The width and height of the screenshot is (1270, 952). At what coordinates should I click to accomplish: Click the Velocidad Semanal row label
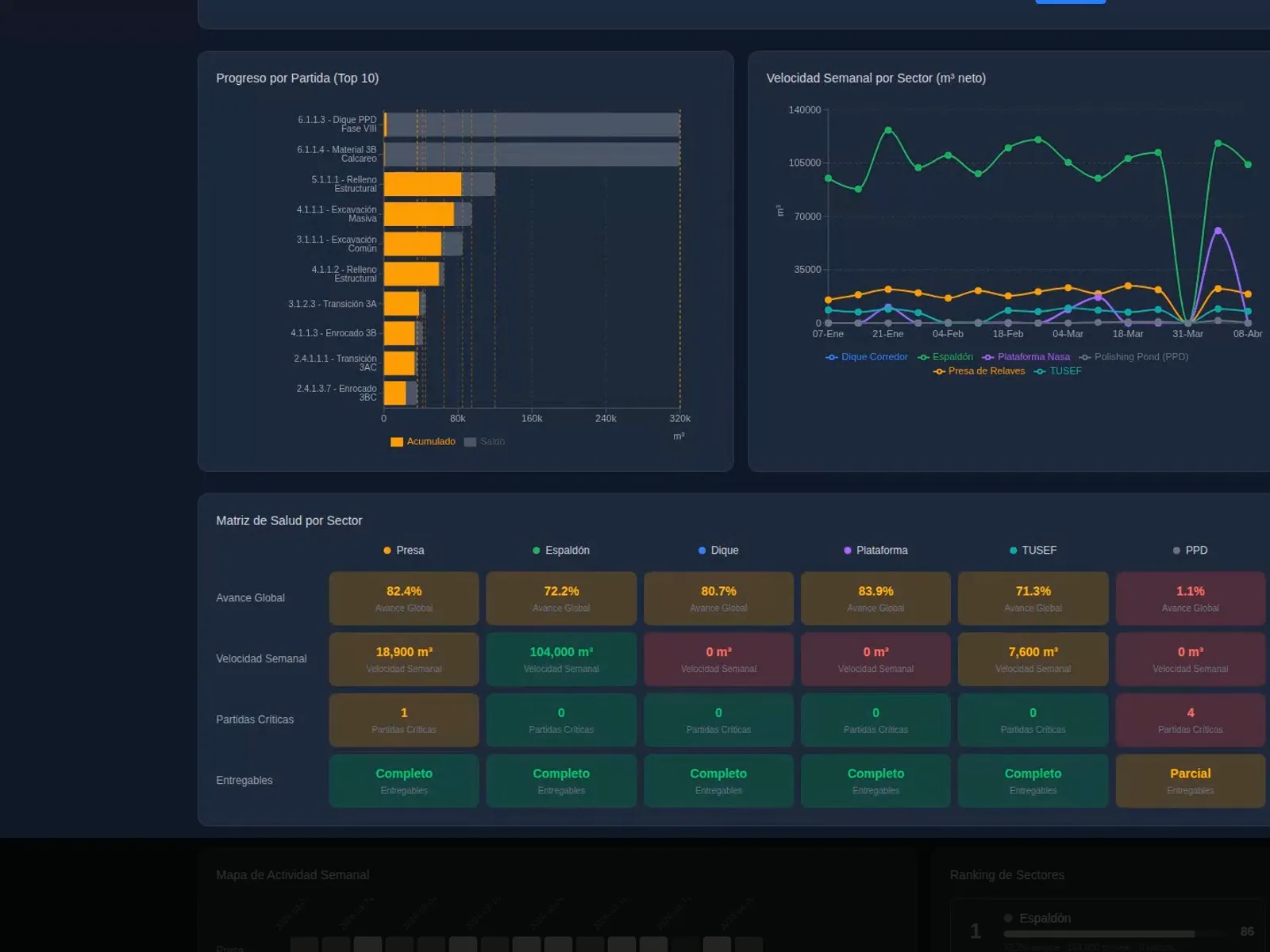point(261,659)
